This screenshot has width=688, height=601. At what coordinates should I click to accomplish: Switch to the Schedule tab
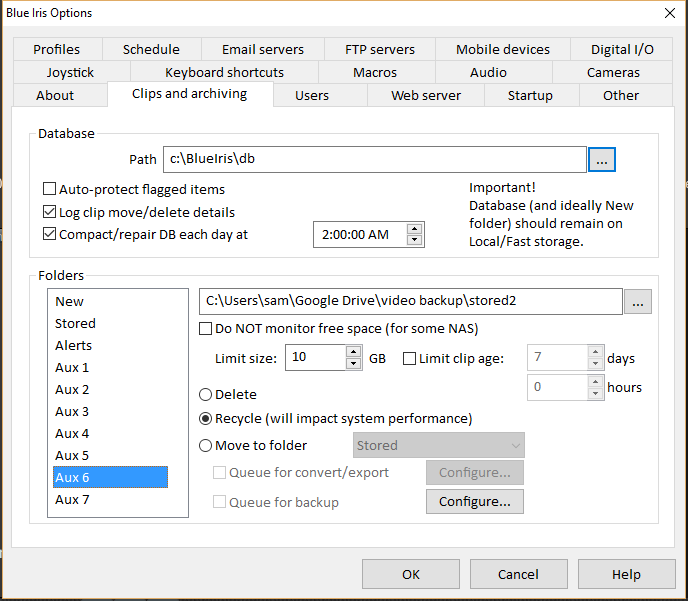click(151, 49)
